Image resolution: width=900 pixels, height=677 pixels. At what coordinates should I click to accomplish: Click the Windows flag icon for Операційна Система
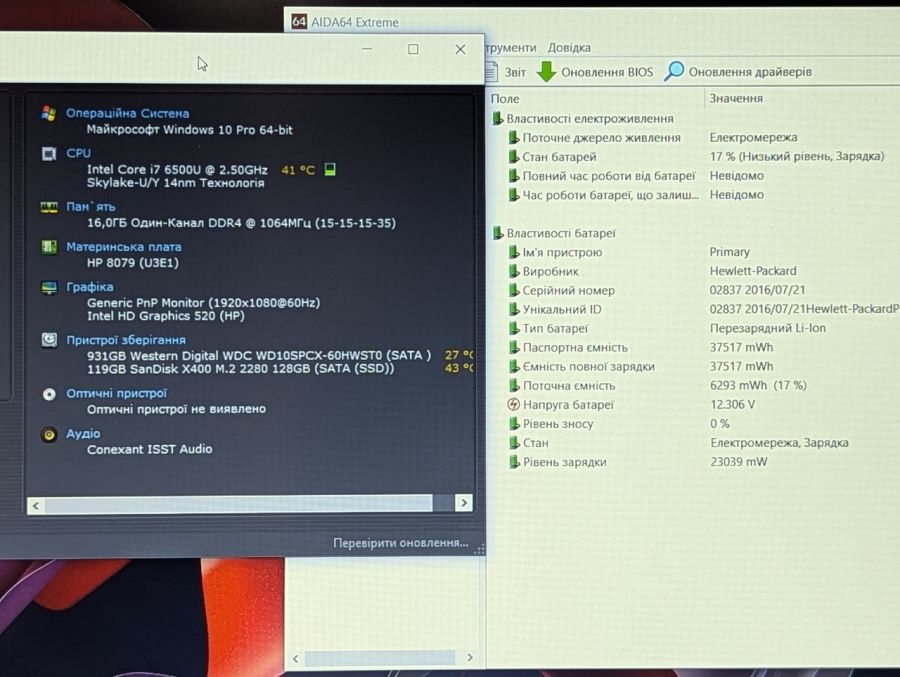[49, 114]
